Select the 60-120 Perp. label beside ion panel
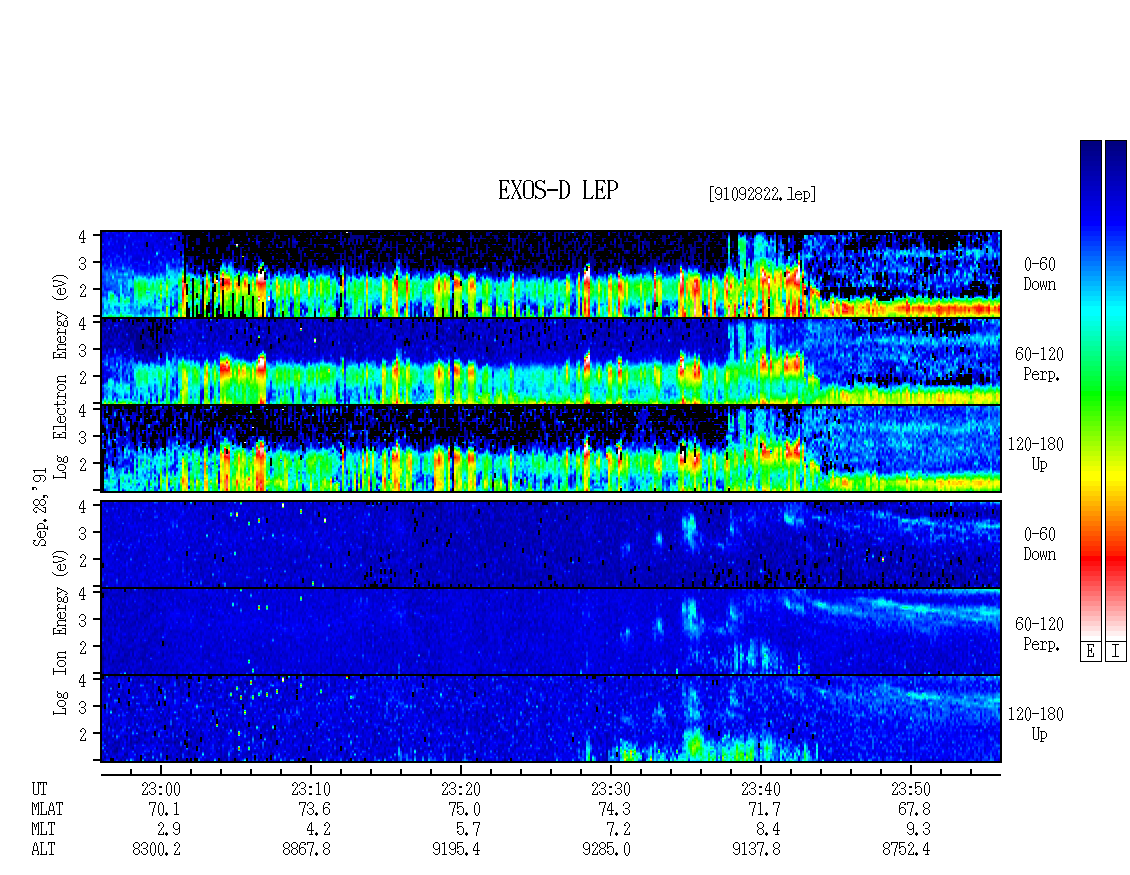The width and height of the screenshot is (1130, 875). (x=1039, y=634)
